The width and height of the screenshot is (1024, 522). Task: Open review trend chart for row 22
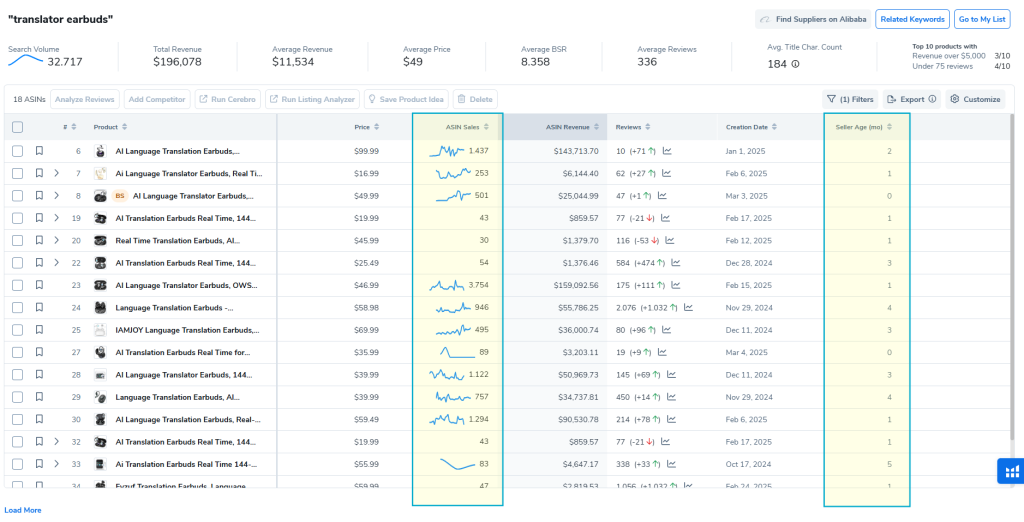(676, 263)
